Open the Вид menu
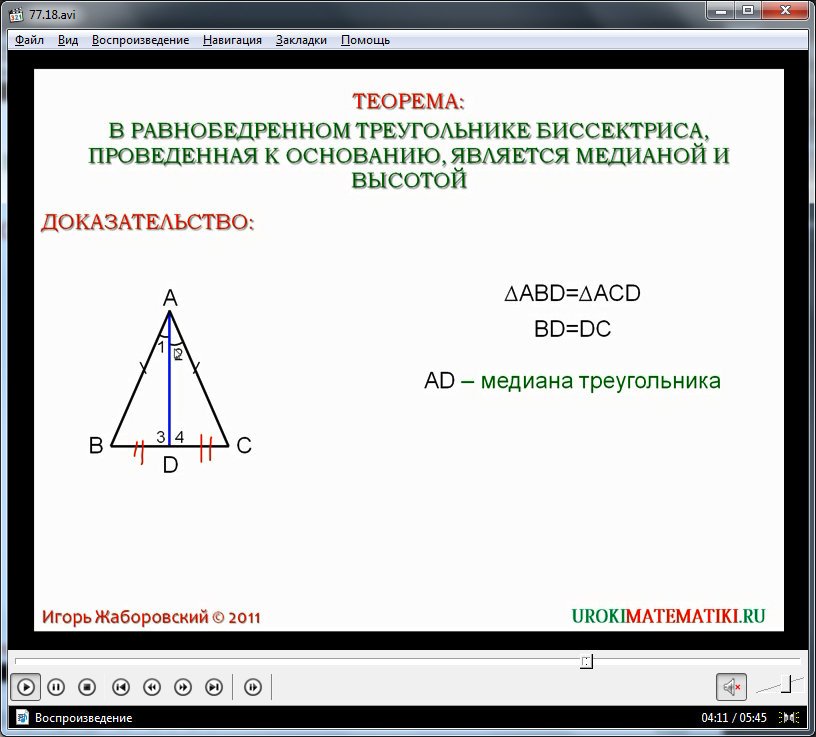Screen dimensions: 816x737 68,40
